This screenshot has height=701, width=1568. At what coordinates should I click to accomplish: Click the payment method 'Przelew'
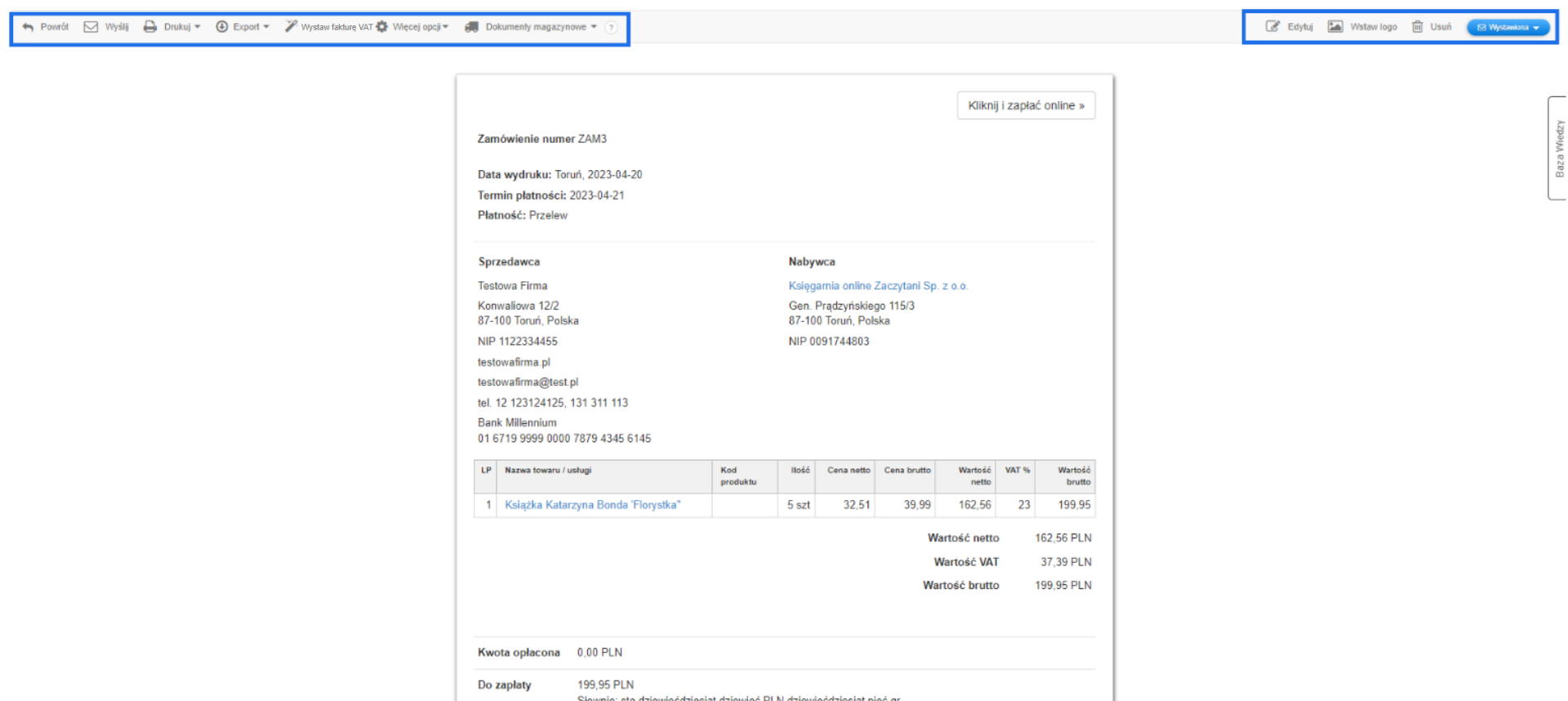548,216
